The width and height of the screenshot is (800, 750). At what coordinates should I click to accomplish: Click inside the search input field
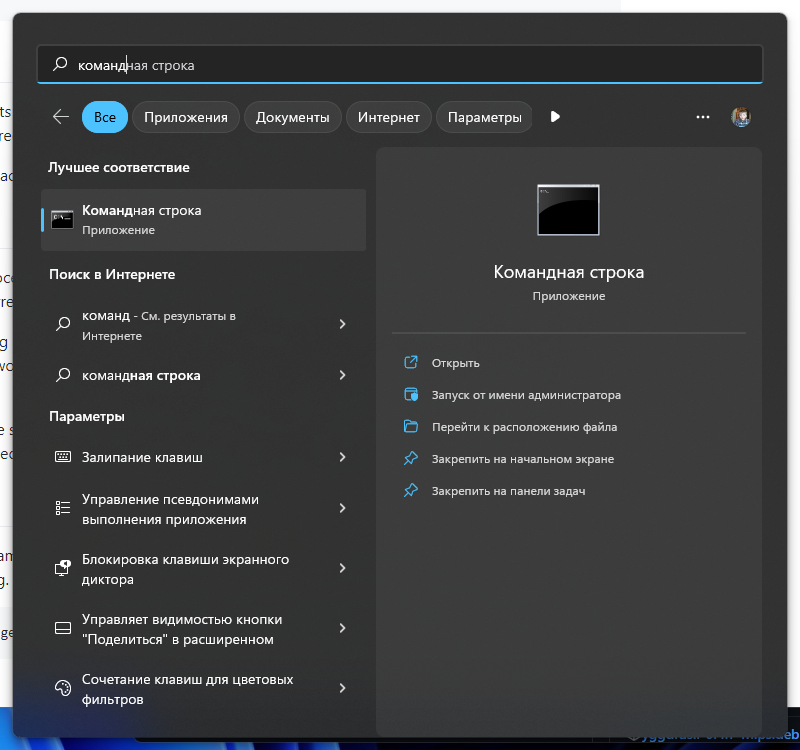(400, 63)
